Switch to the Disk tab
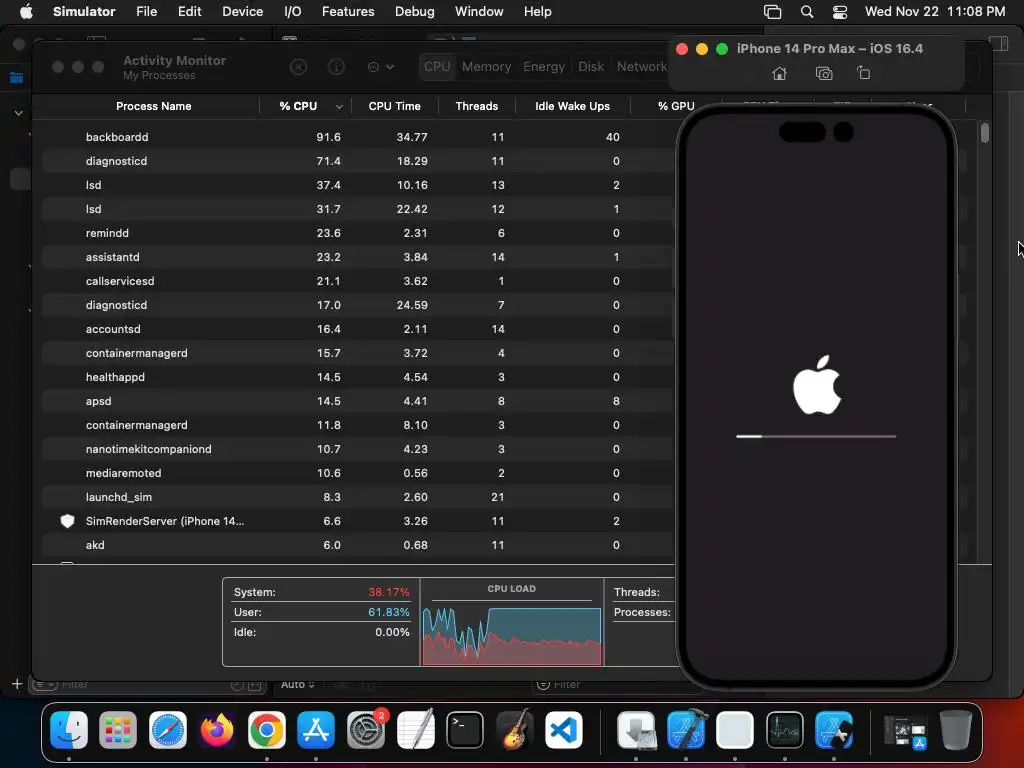Image resolution: width=1024 pixels, height=768 pixels. pyautogui.click(x=591, y=67)
